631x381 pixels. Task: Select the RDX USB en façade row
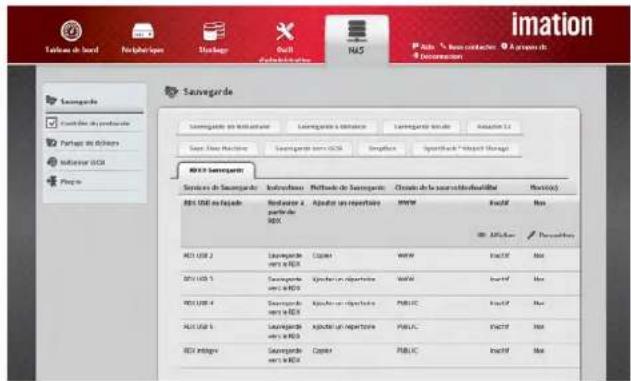(379, 221)
